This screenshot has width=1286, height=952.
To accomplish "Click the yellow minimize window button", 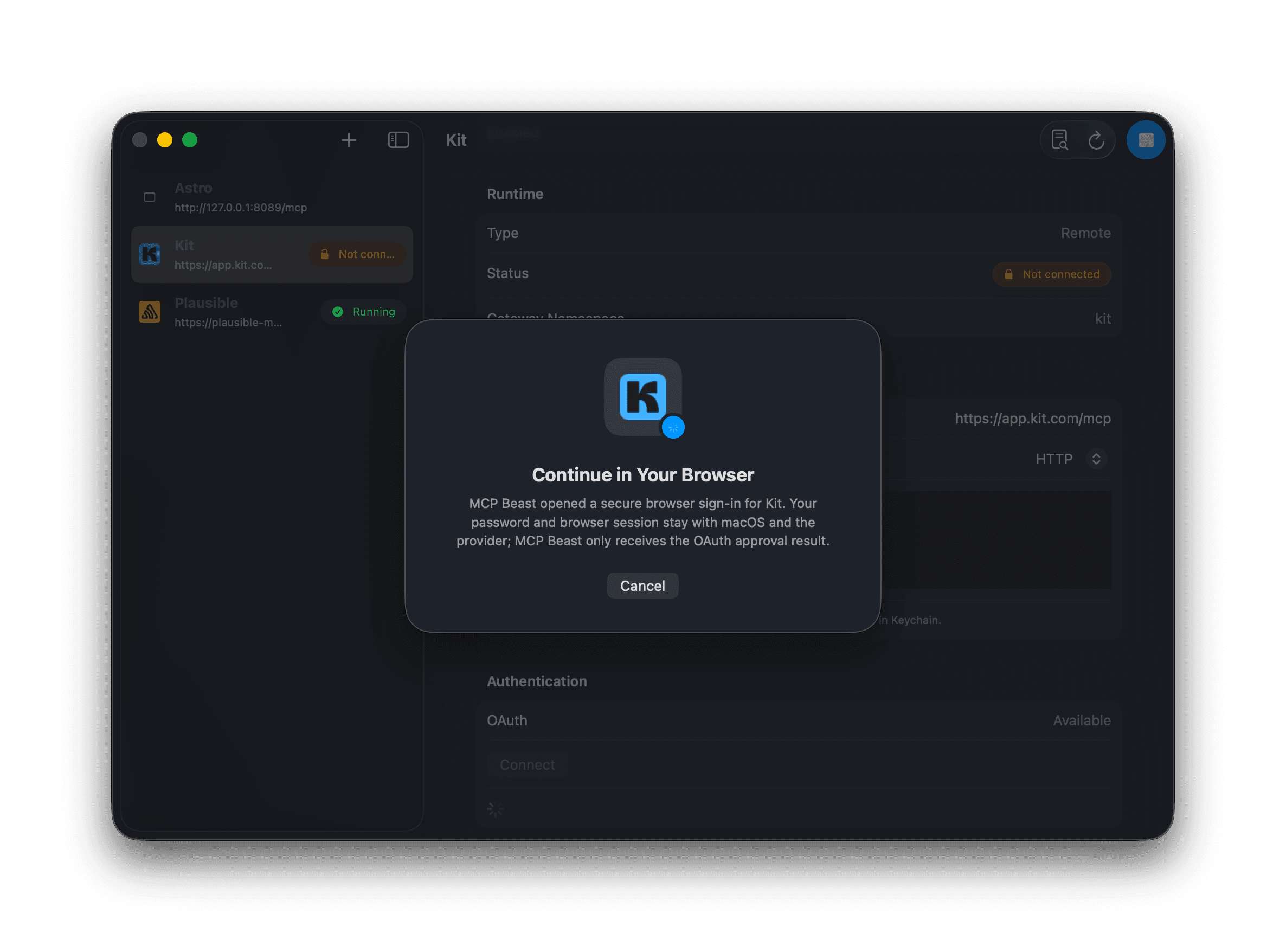I will coord(165,140).
